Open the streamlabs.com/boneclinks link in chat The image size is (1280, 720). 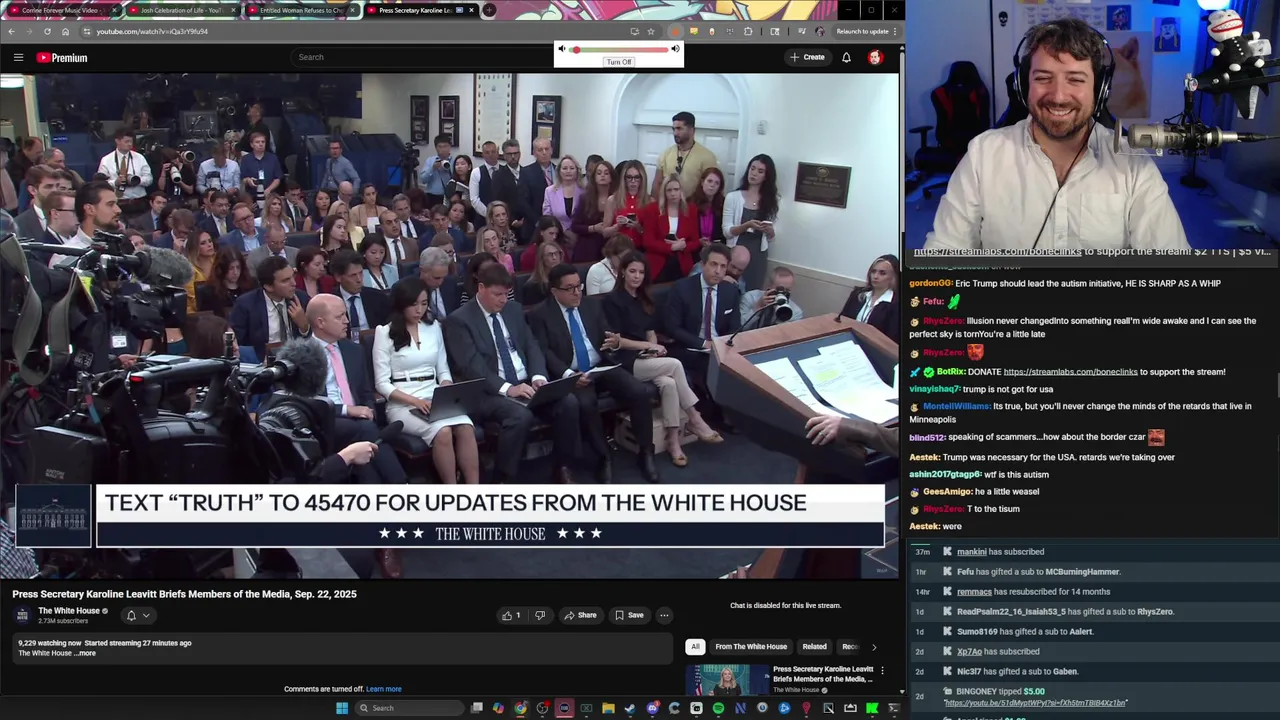pyautogui.click(x=1070, y=372)
